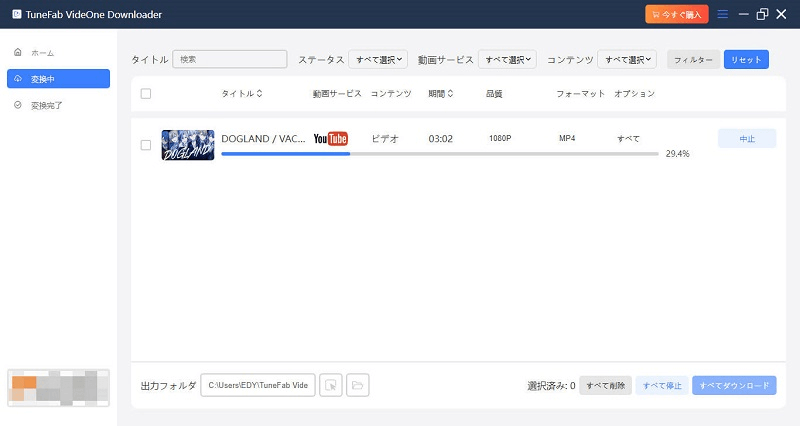Click the DOGLAND video thumbnail

[x=188, y=145]
